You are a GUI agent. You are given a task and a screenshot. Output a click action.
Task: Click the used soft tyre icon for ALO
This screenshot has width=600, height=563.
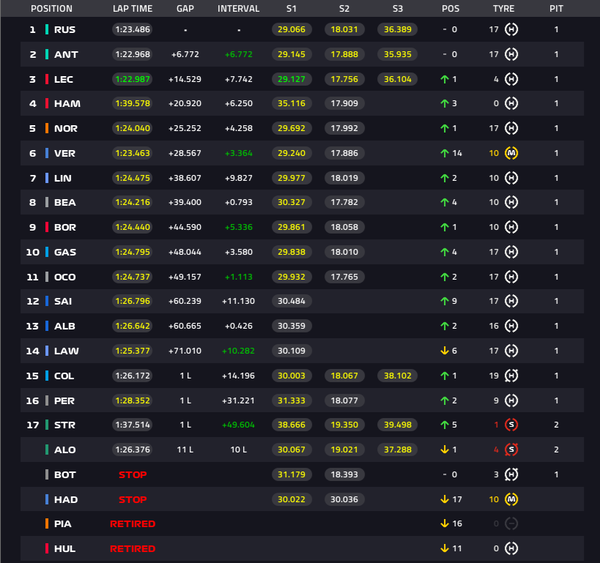pyautogui.click(x=511, y=450)
